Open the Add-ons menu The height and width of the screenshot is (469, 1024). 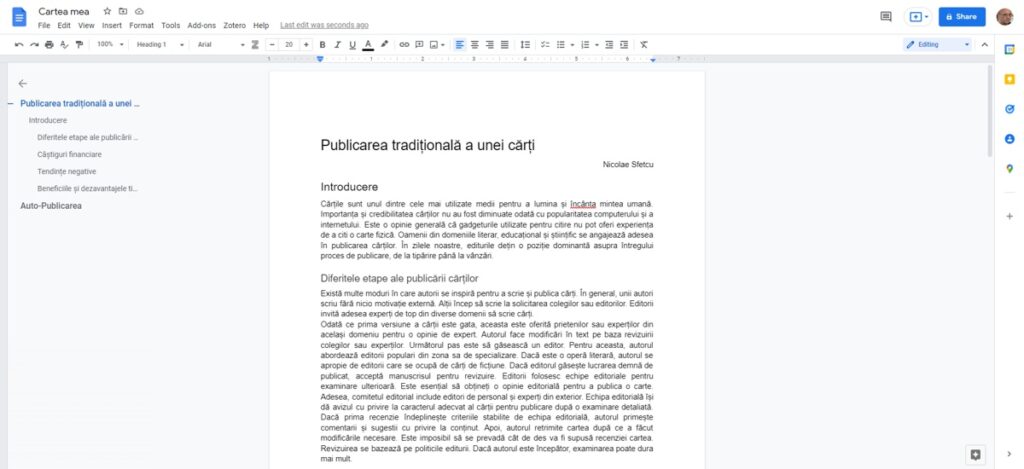(x=201, y=25)
